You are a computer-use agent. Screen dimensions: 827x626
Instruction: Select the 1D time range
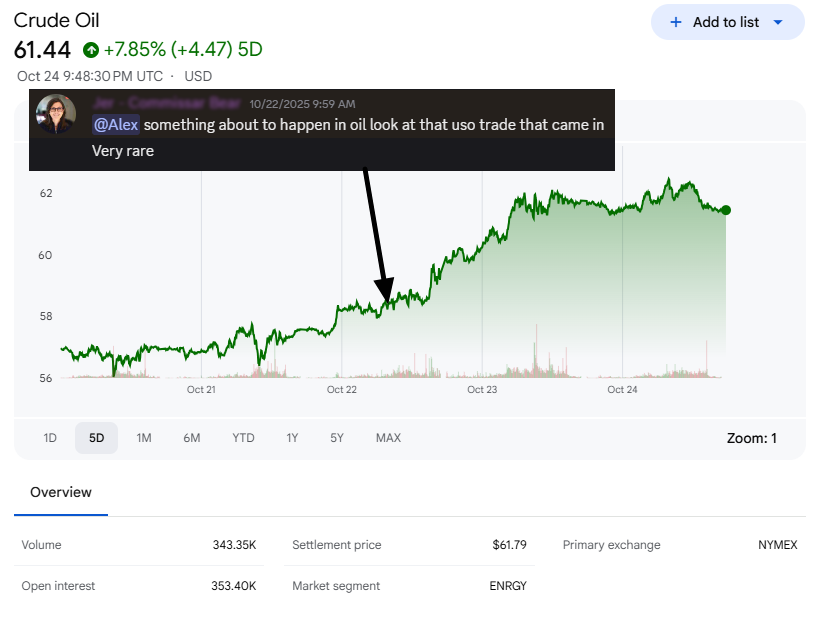coord(50,438)
